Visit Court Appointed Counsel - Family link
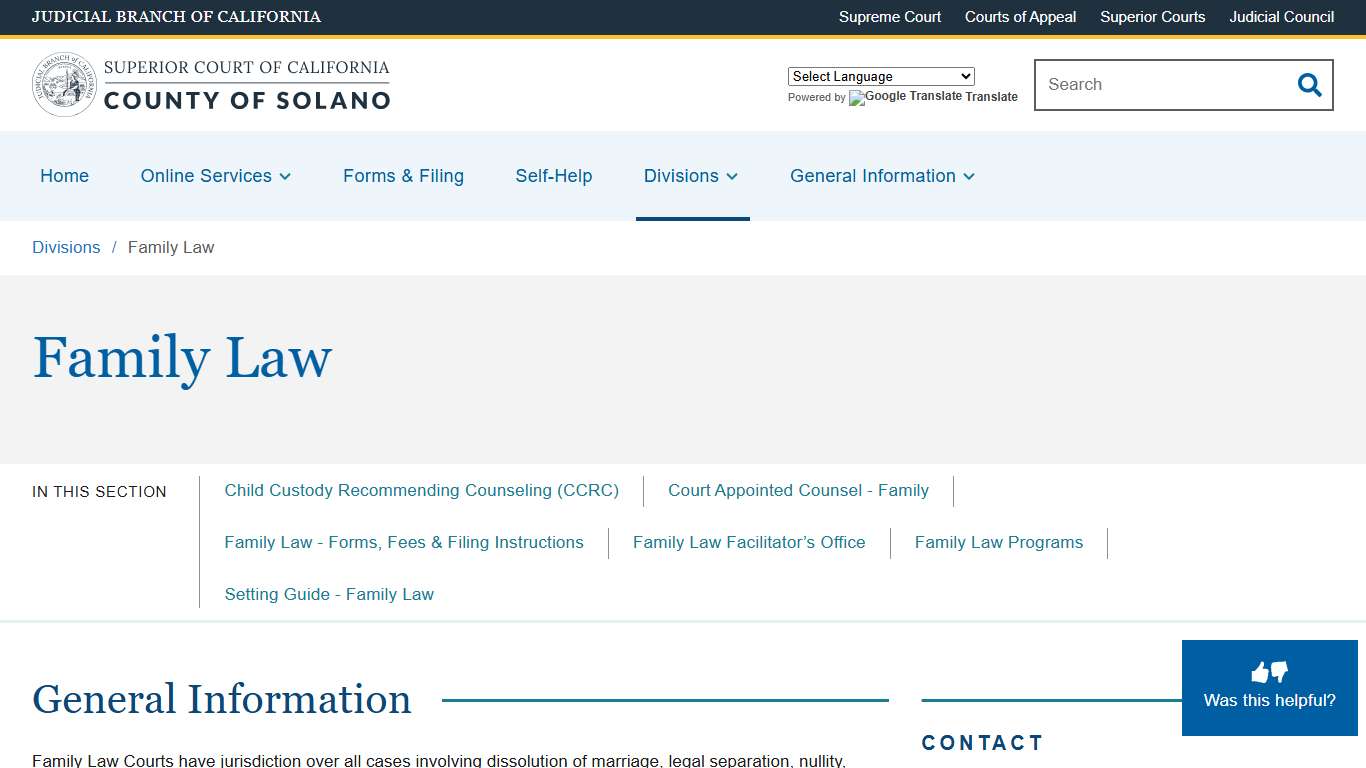 798,490
